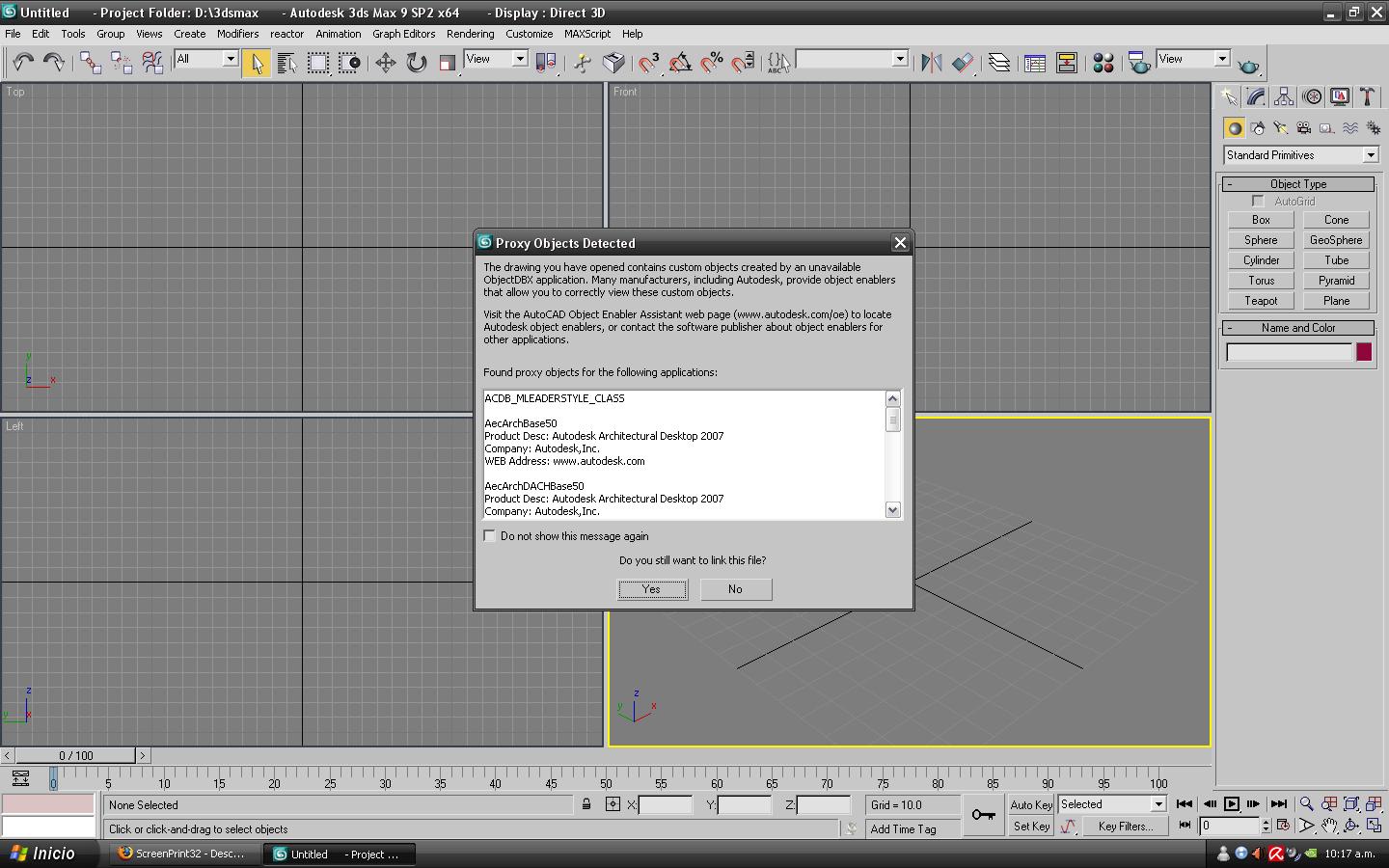Switch to the Hierarchy command panel tab
The image size is (1389, 868).
pyautogui.click(x=1284, y=96)
